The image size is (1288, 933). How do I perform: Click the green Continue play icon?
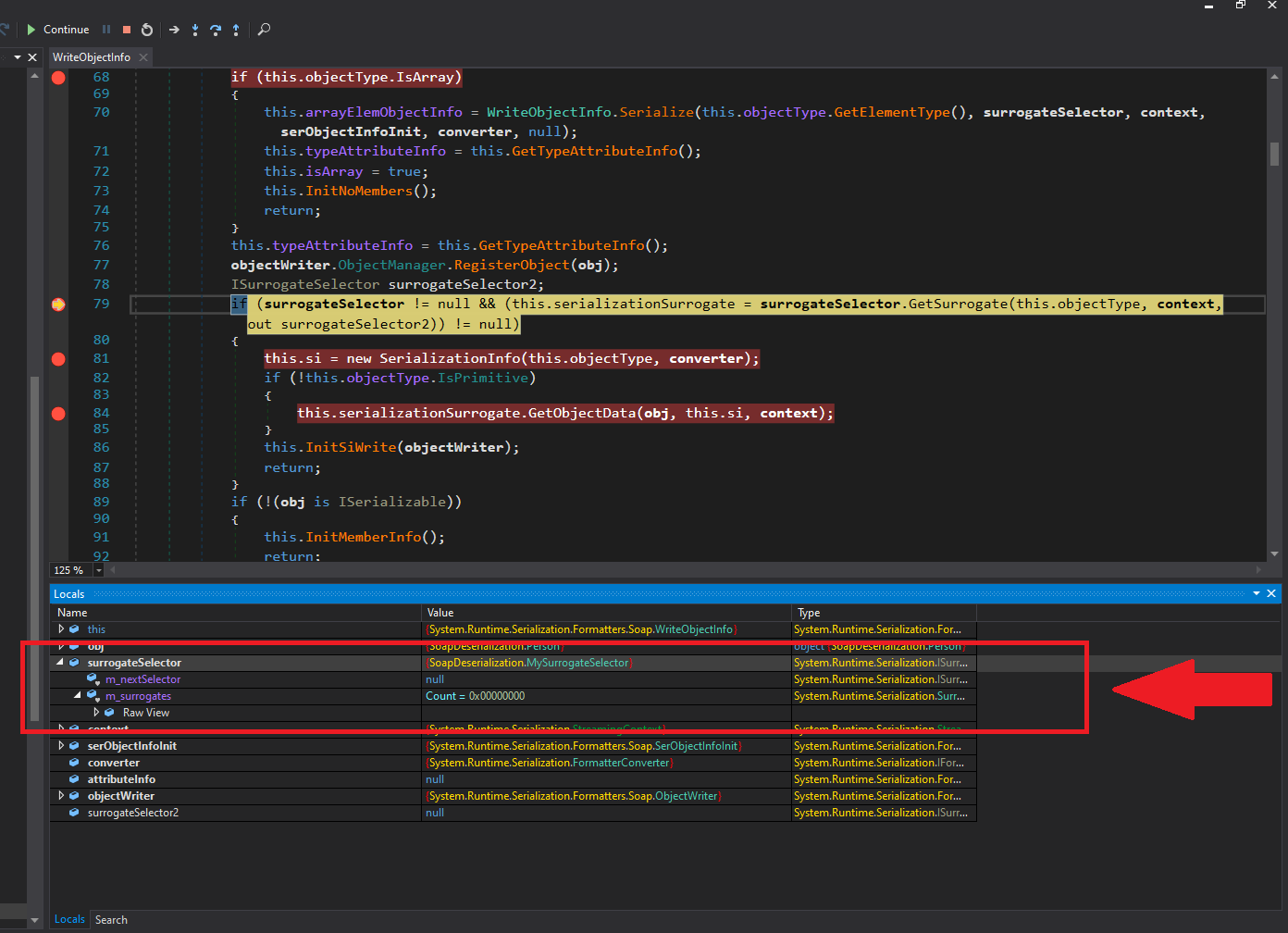31,30
